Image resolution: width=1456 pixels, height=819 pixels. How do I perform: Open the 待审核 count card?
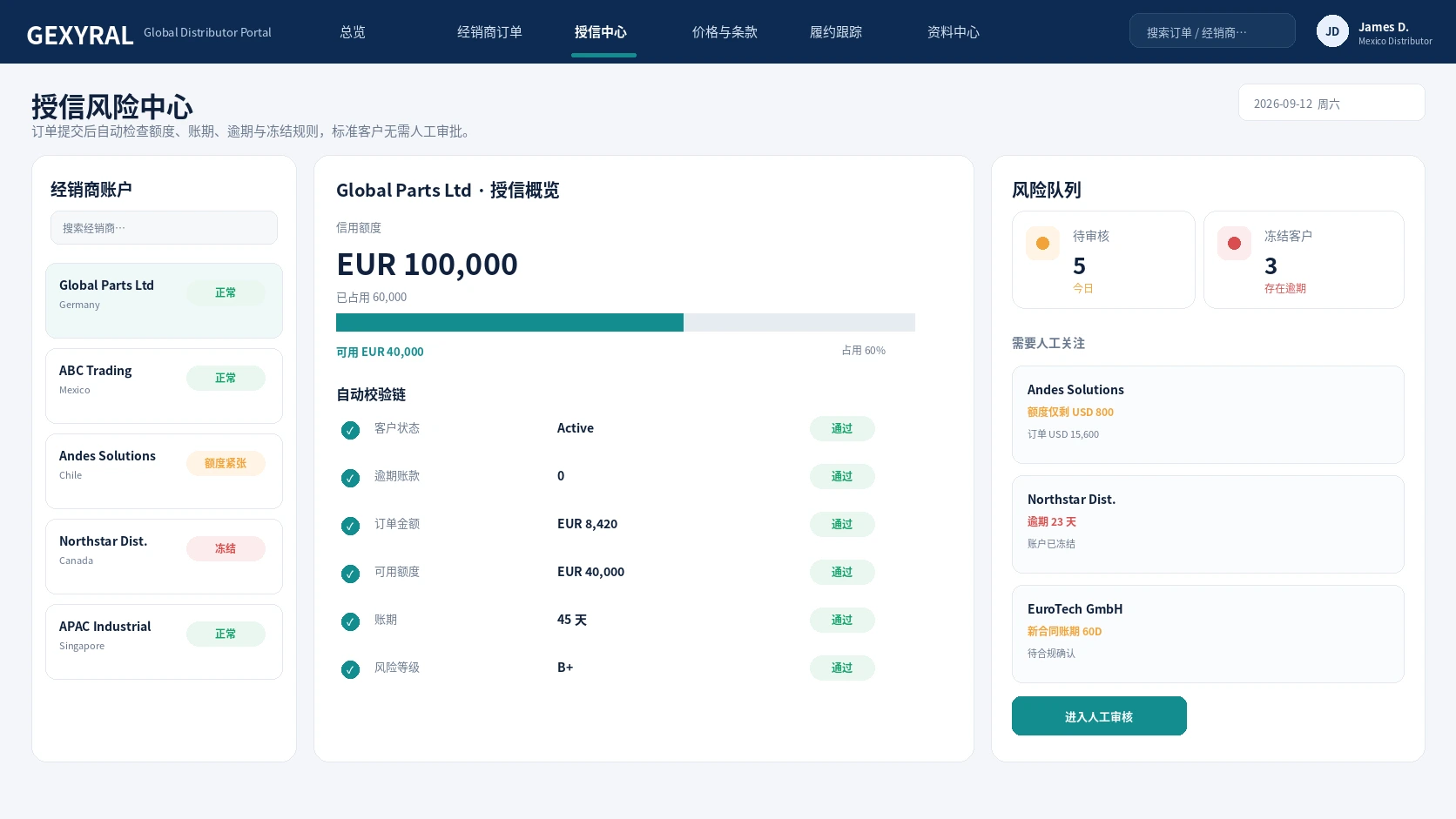(x=1103, y=259)
